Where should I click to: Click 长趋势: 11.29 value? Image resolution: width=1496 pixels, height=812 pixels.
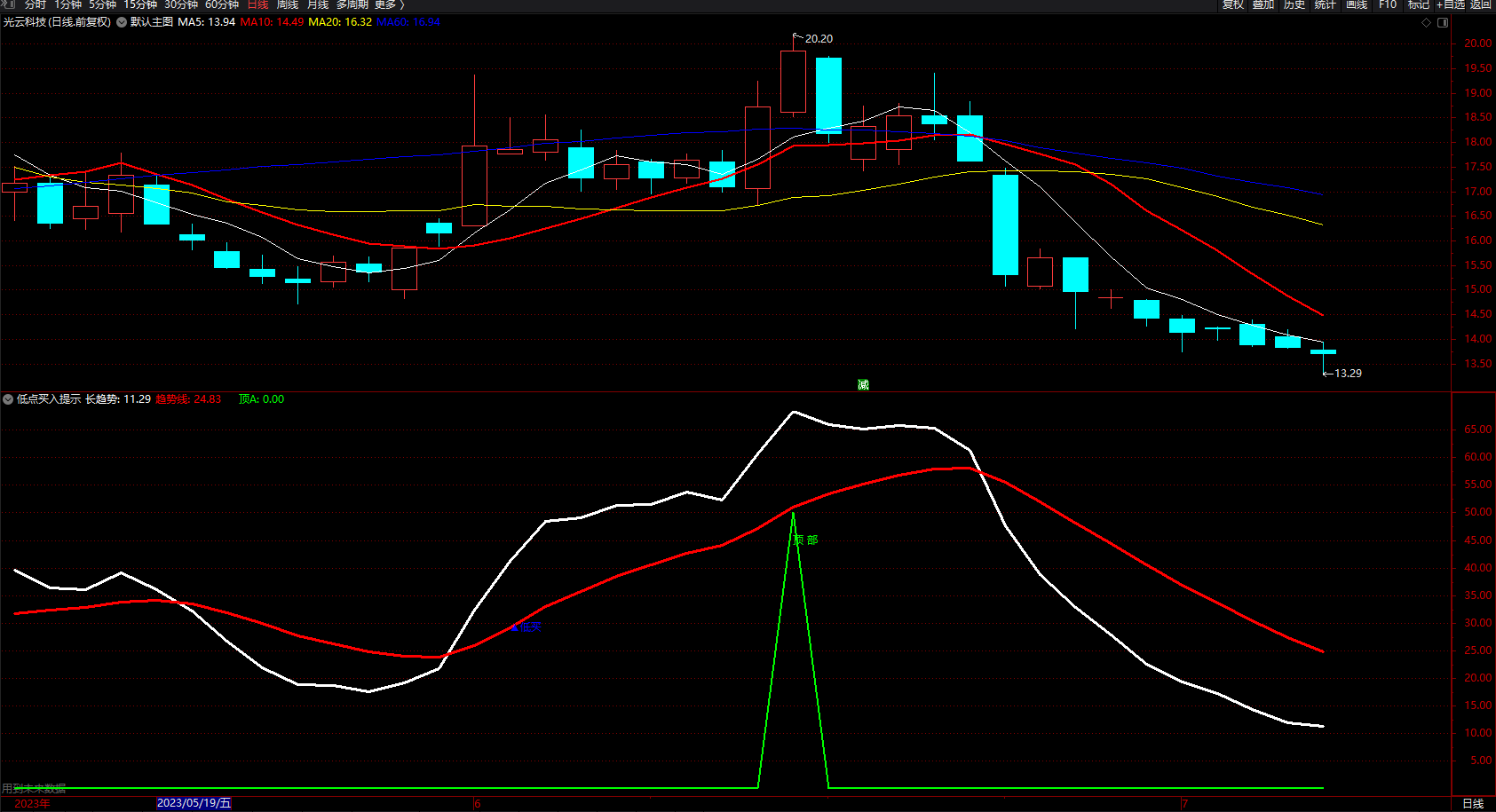[x=118, y=399]
